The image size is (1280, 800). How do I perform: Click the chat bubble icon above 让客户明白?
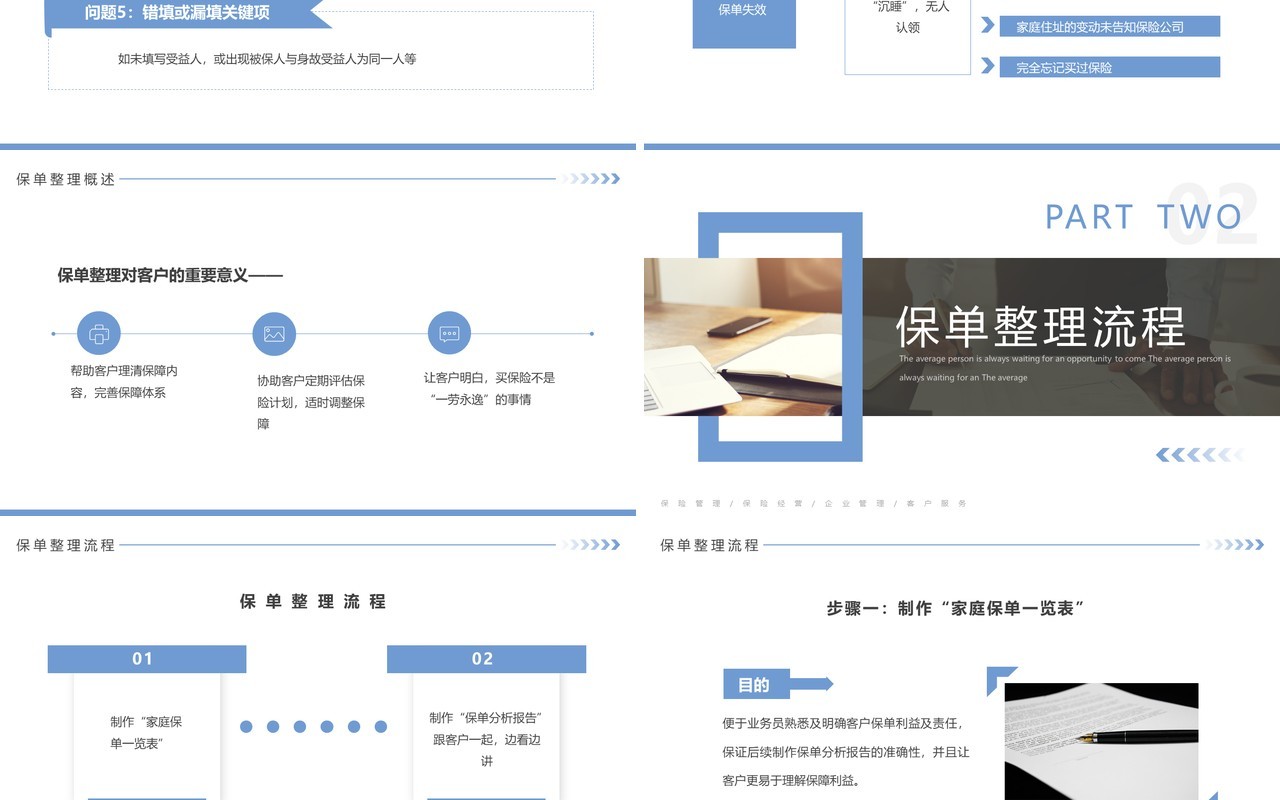click(449, 333)
